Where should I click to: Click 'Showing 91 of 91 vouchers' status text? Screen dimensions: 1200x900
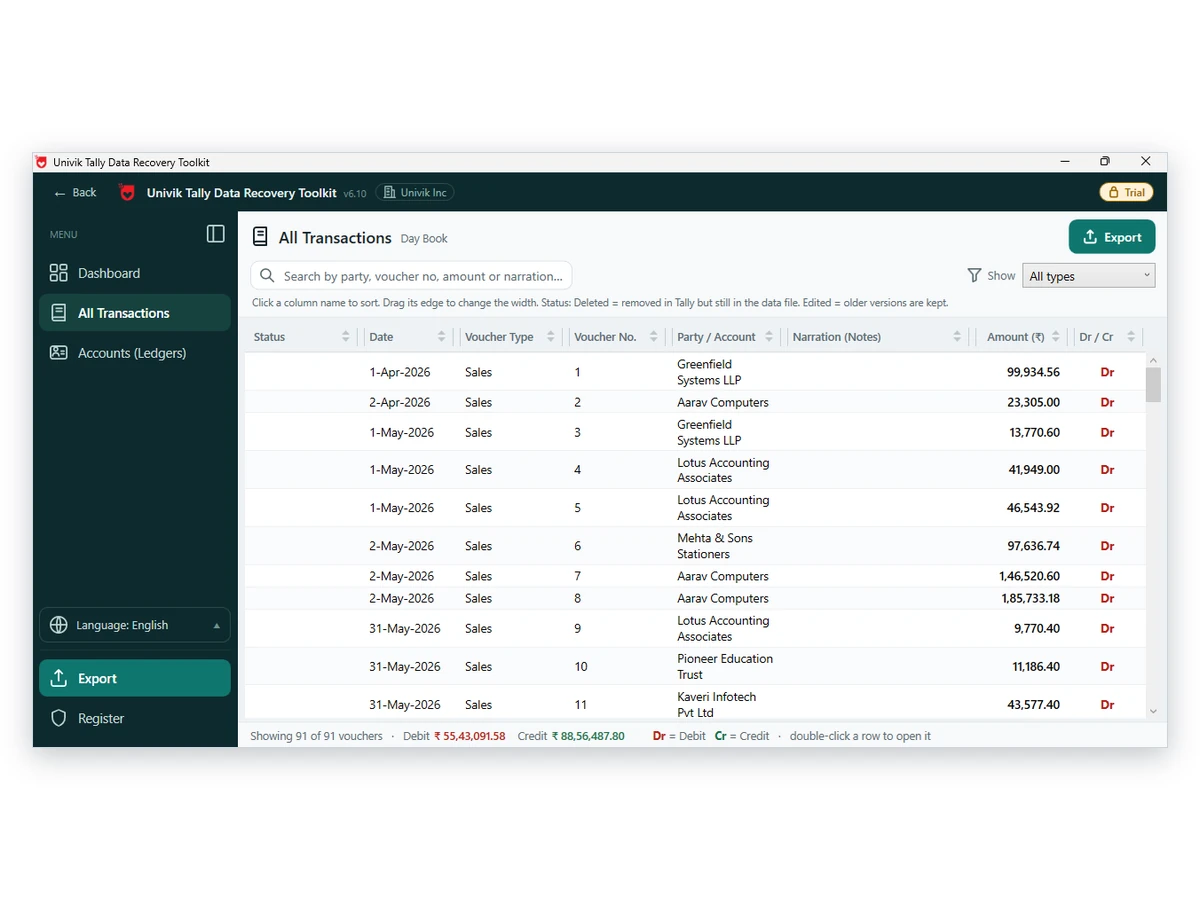[x=316, y=736]
